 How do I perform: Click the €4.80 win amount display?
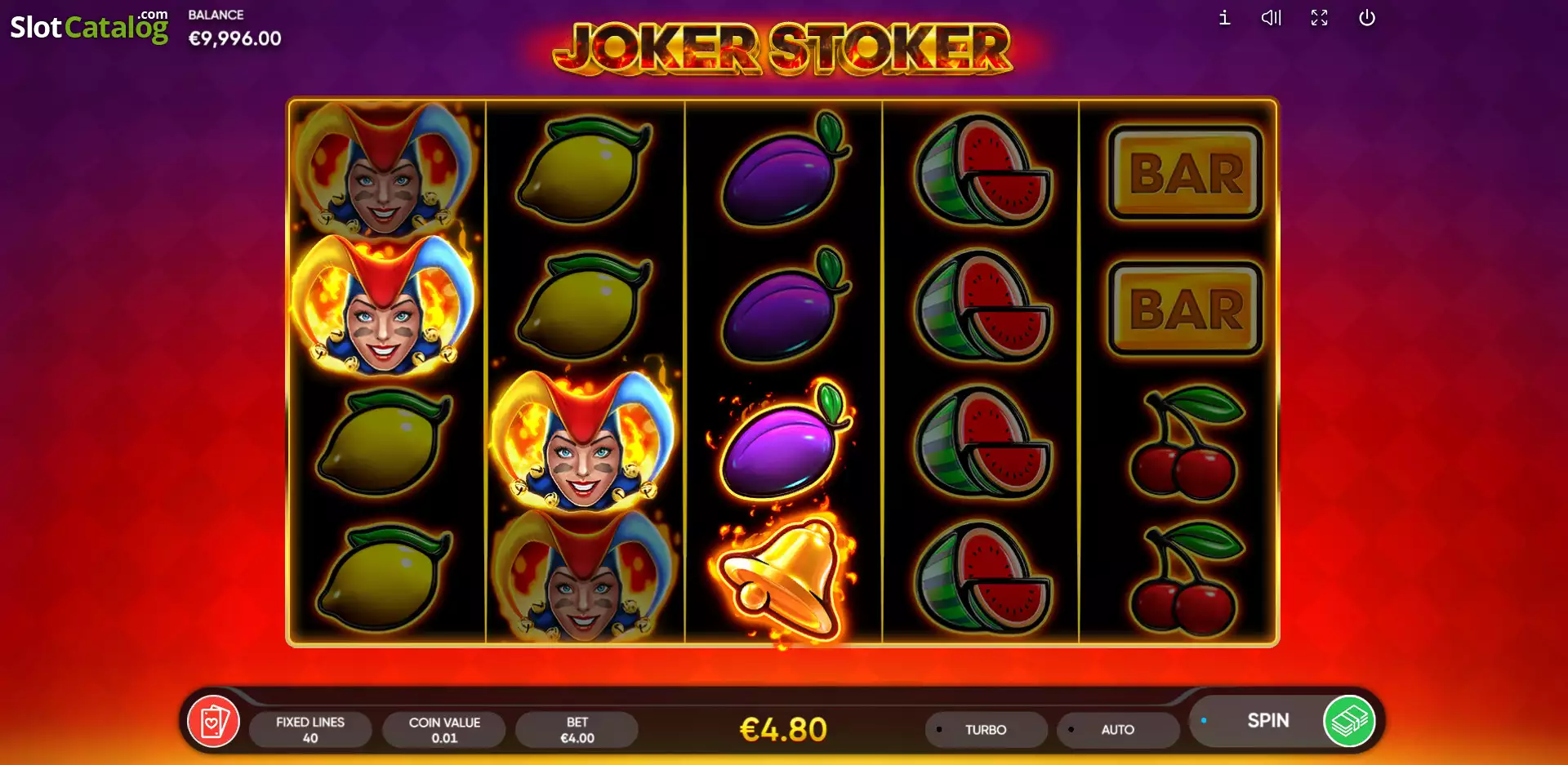point(783,729)
